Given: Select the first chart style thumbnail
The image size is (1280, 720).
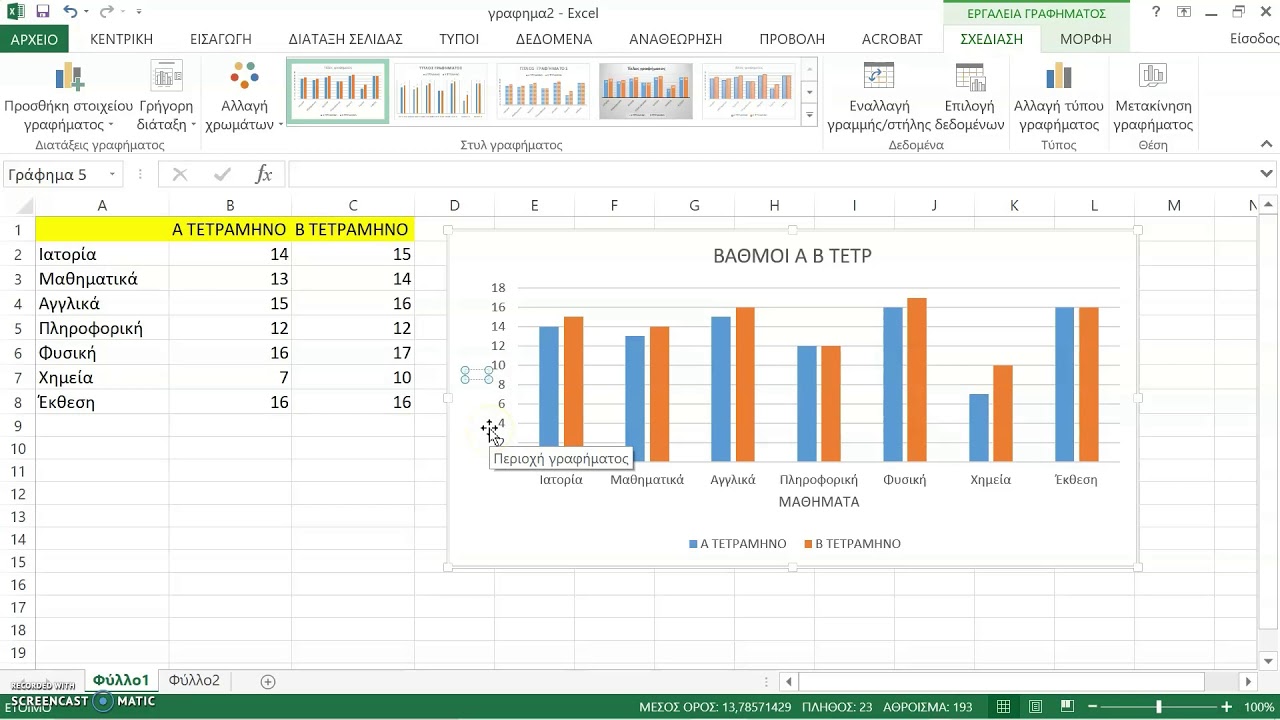Looking at the screenshot, I should click(338, 91).
